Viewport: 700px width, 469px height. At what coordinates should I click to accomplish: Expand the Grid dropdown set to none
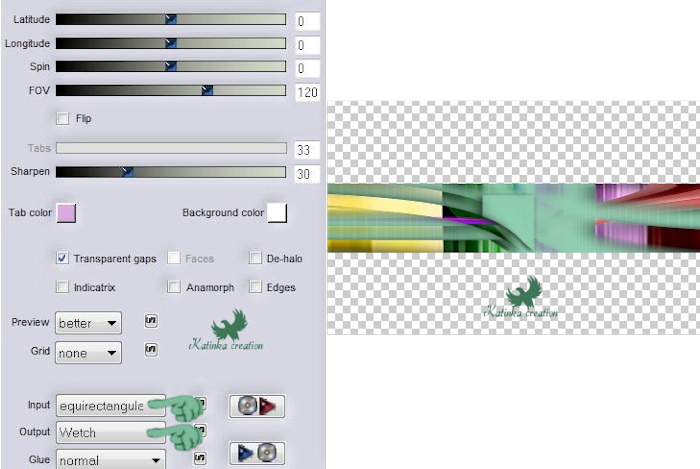(88, 352)
